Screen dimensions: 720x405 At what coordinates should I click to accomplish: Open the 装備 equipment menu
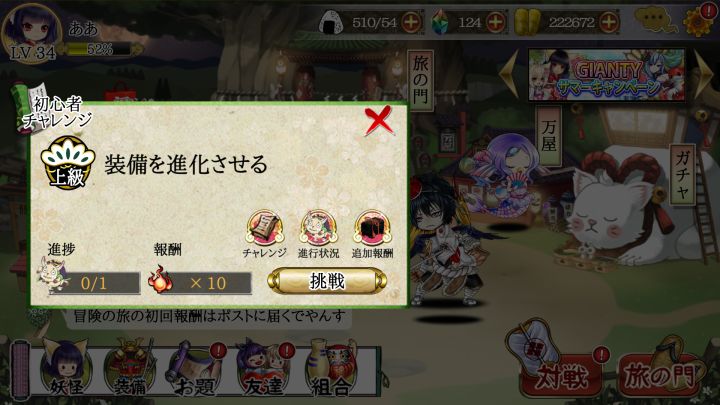click(x=130, y=369)
